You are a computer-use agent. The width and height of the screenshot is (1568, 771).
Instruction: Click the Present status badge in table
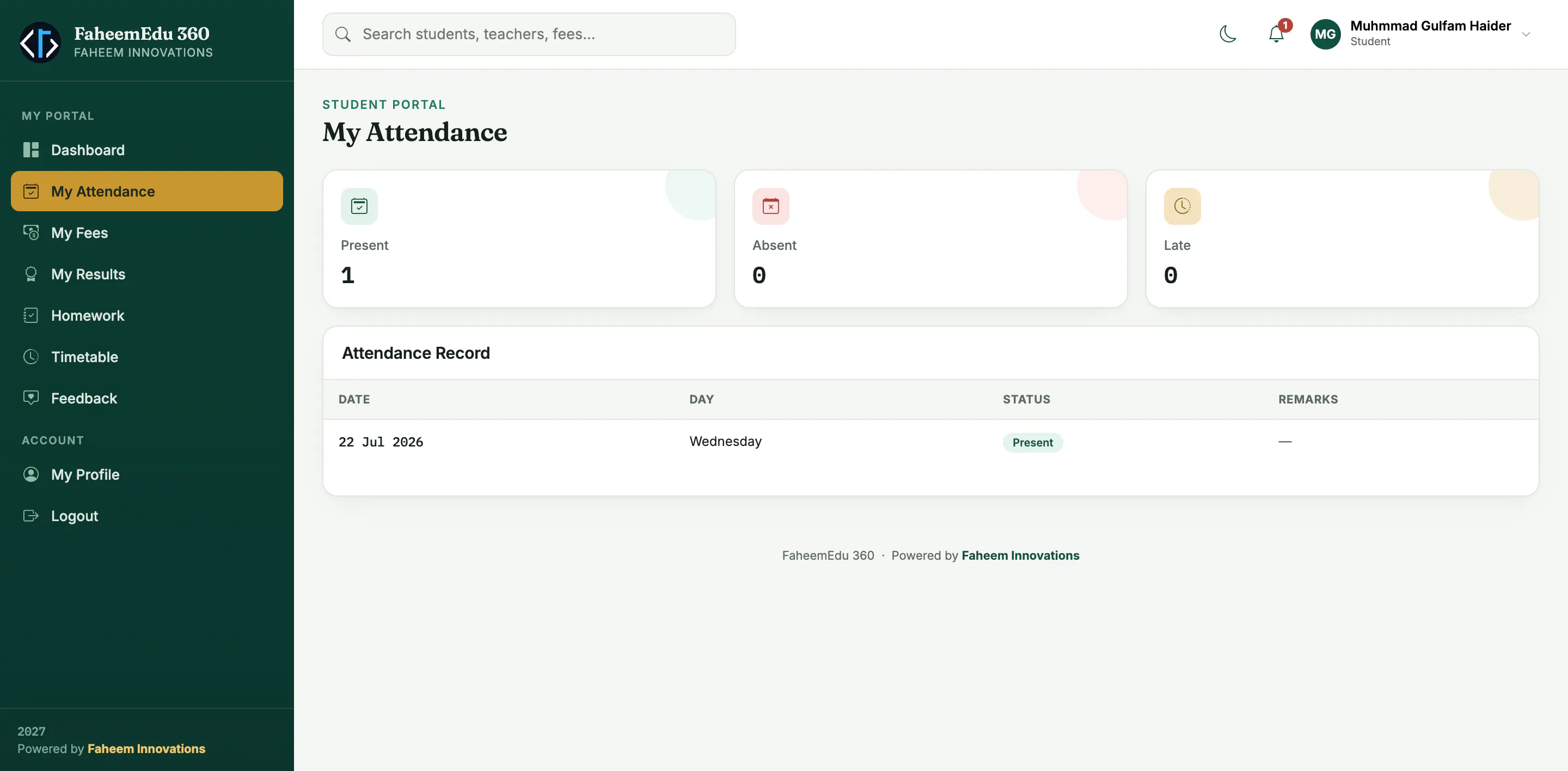tap(1032, 442)
